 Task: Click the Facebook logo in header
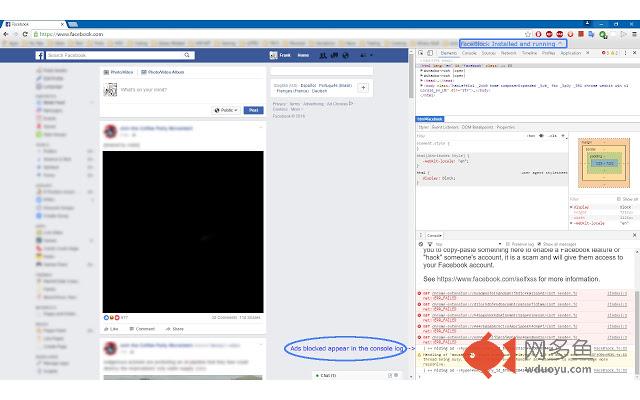tap(40, 55)
